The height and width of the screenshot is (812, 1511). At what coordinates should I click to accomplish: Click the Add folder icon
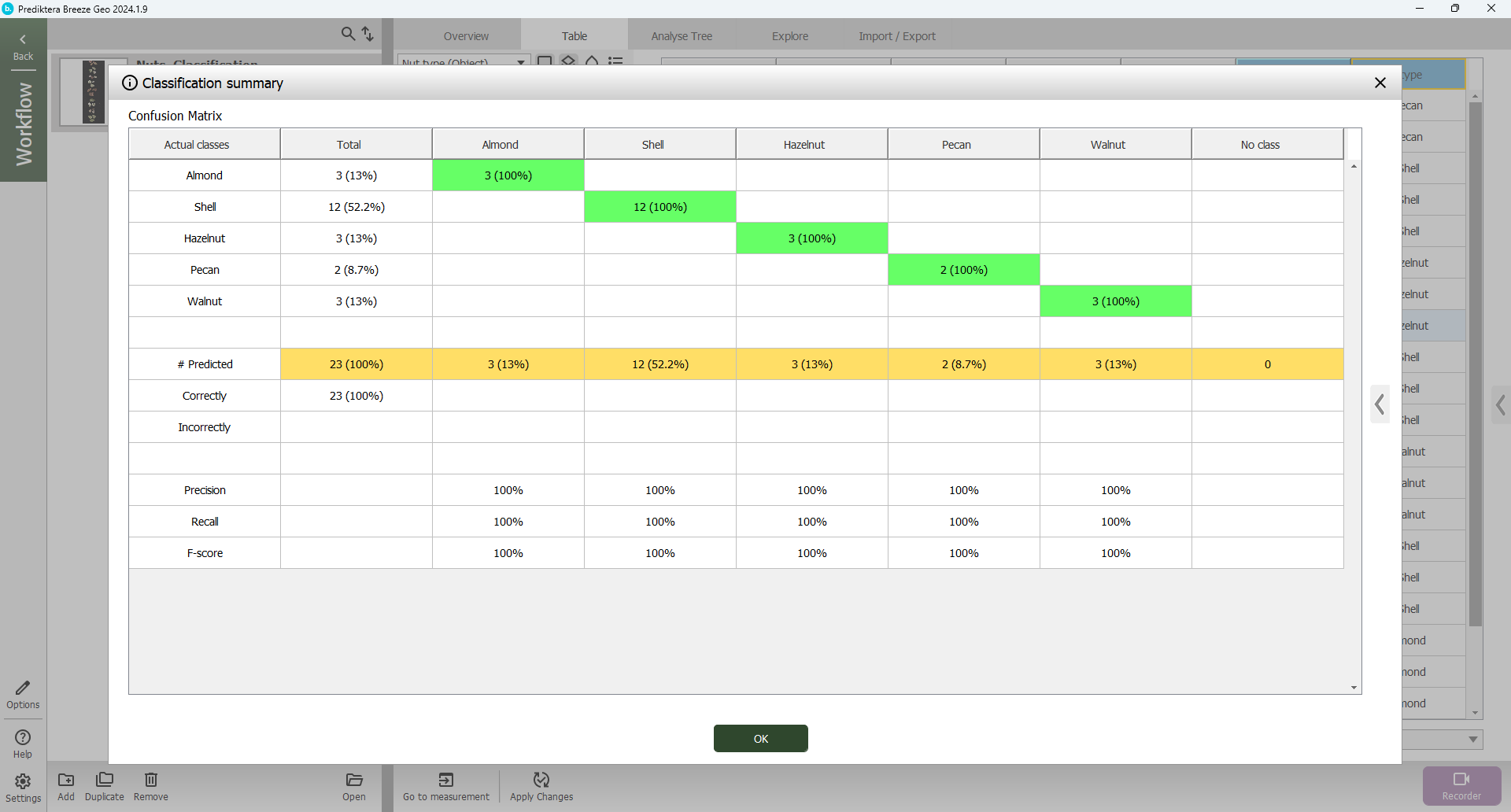66,780
